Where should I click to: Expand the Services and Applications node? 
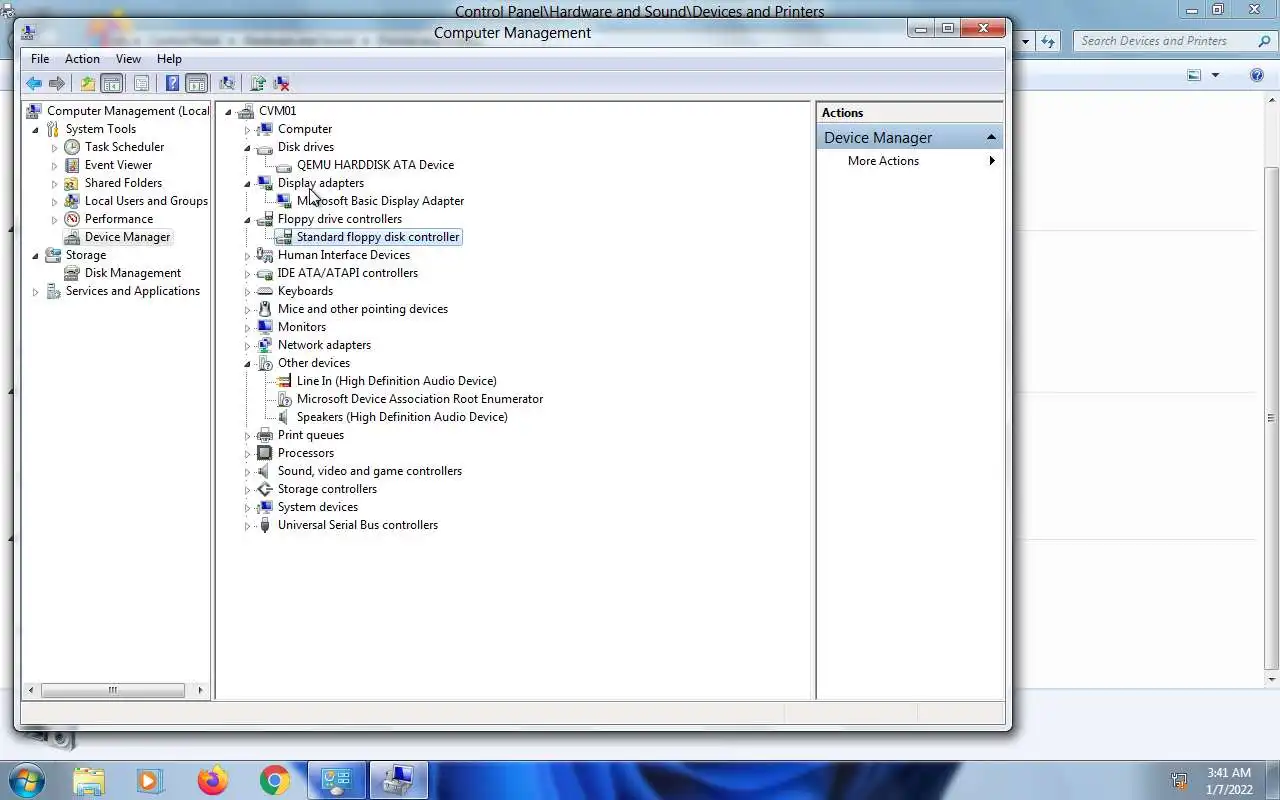36,291
